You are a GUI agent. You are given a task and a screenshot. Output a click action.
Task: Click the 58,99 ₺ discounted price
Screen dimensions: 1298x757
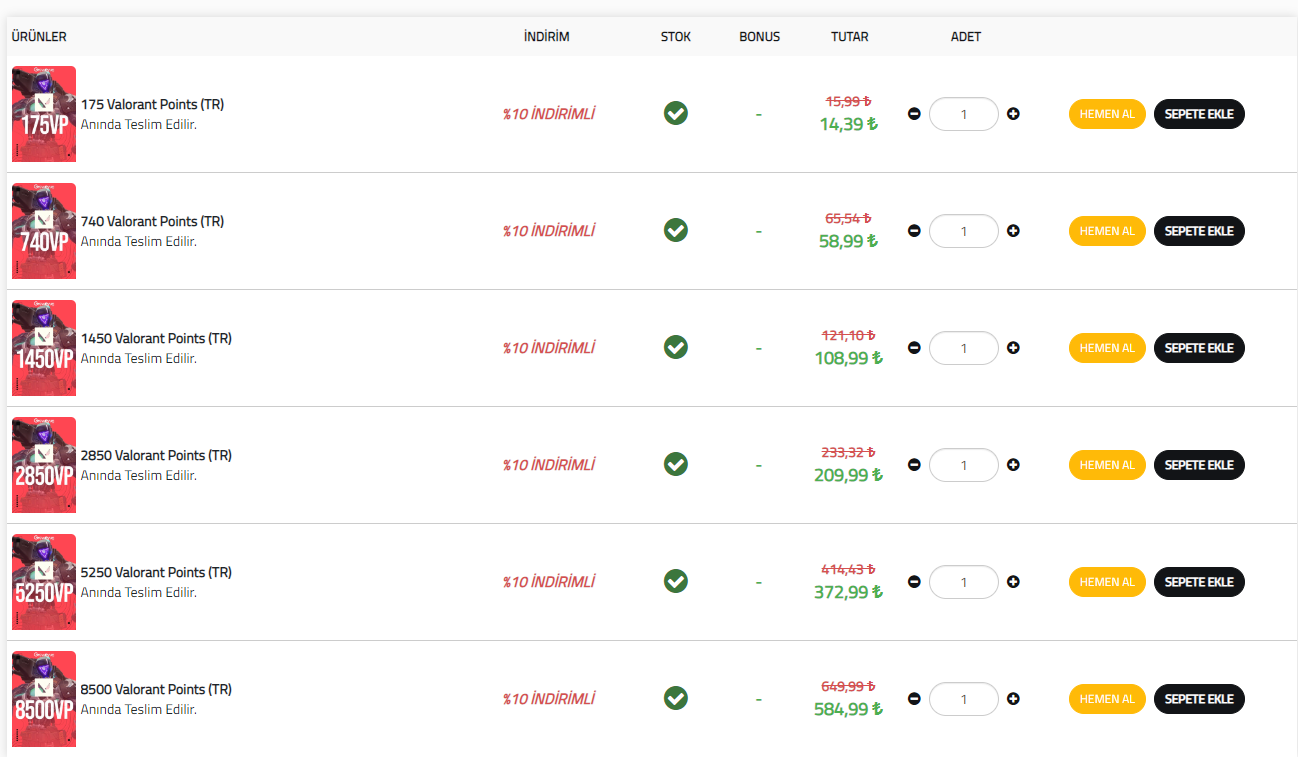pyautogui.click(x=849, y=241)
